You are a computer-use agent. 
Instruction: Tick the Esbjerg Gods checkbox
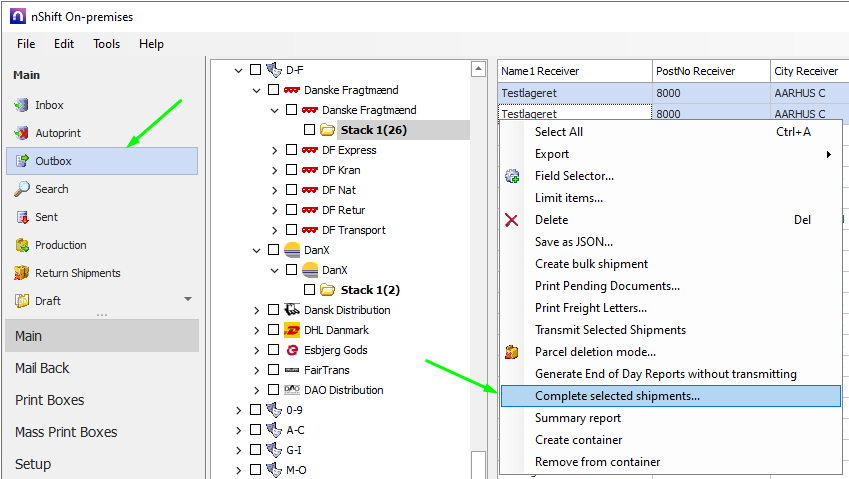[x=273, y=350]
